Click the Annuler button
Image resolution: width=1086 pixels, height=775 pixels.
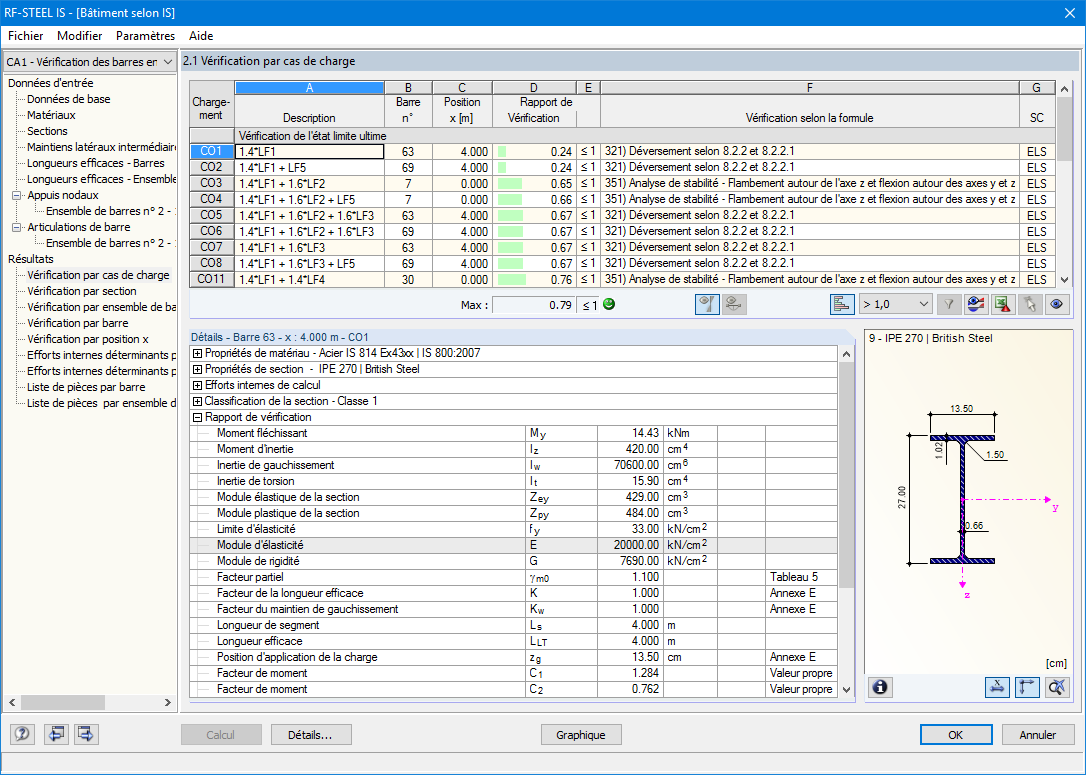pyautogui.click(x=1038, y=735)
